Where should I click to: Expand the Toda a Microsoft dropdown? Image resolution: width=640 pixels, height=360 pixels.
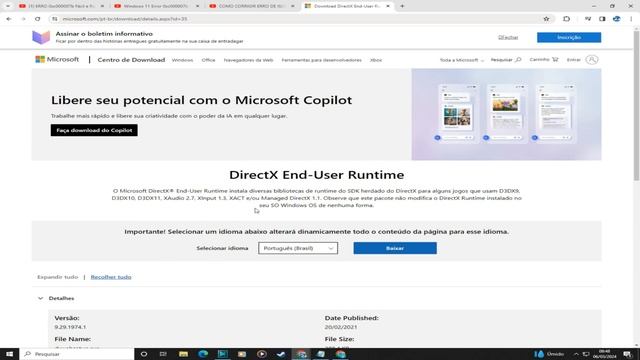tap(462, 60)
